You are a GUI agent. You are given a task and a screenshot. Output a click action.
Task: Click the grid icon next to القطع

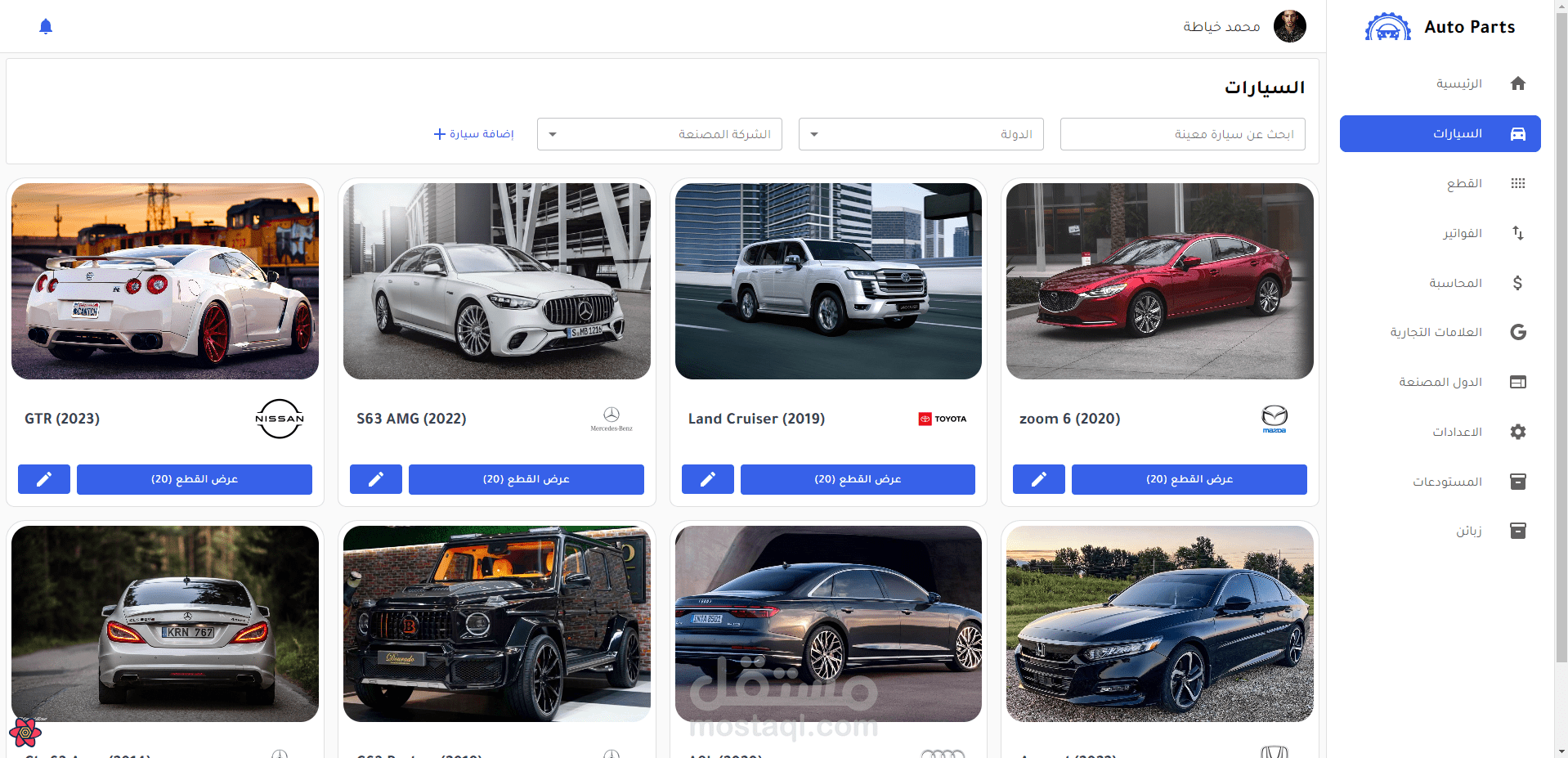pos(1518,183)
